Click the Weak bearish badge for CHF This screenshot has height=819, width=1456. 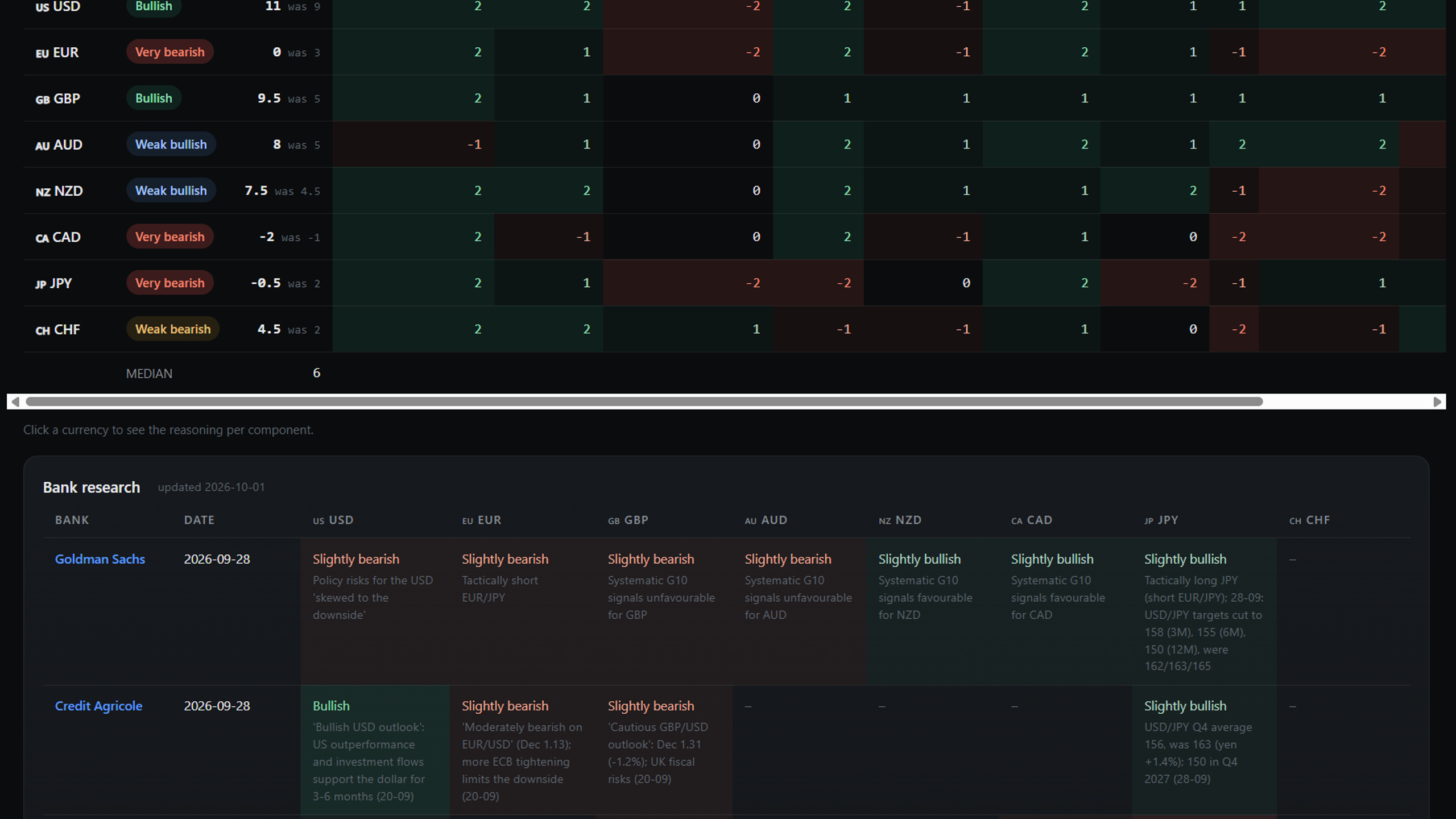point(173,329)
